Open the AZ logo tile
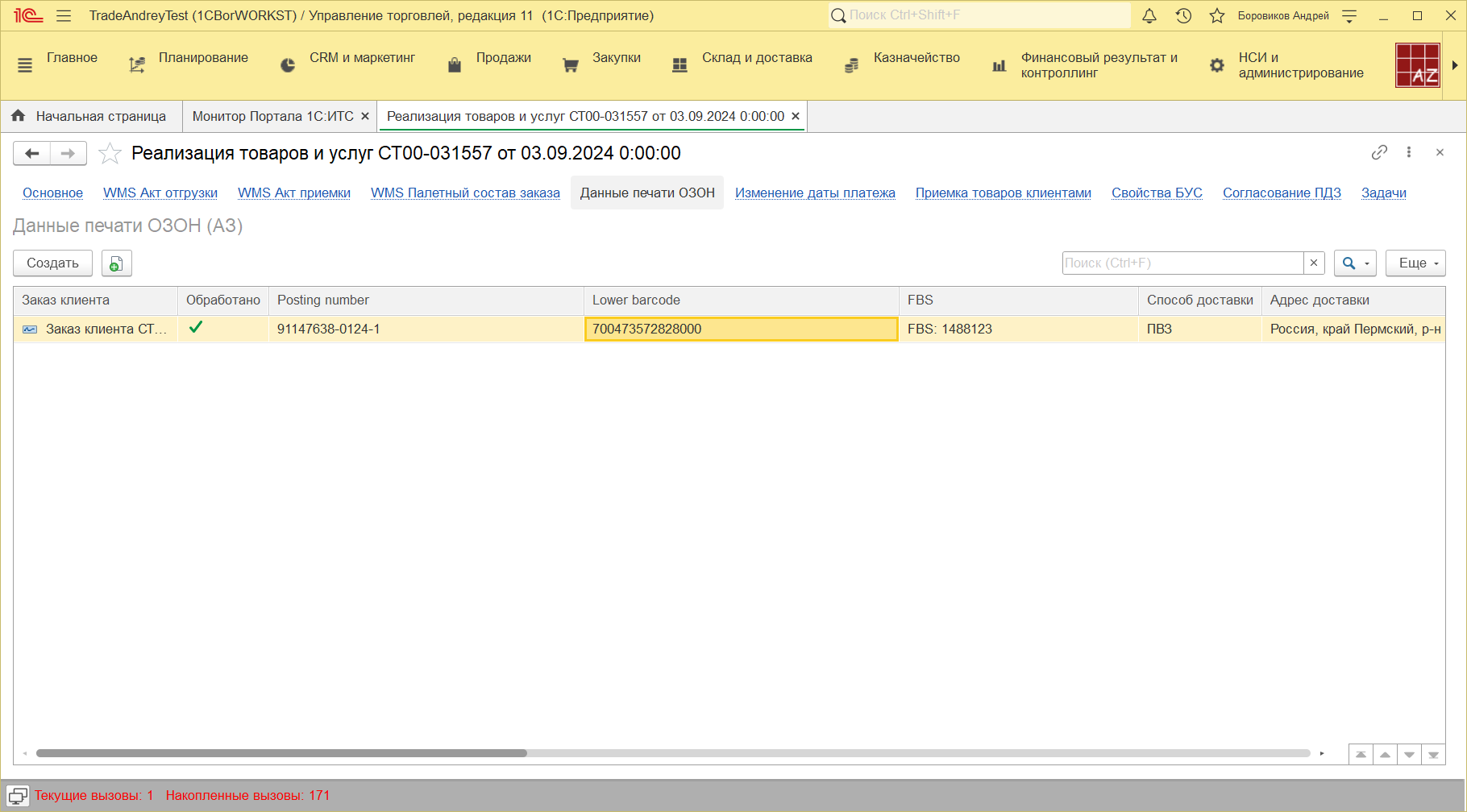Viewport: 1467px width, 812px height. (1418, 65)
